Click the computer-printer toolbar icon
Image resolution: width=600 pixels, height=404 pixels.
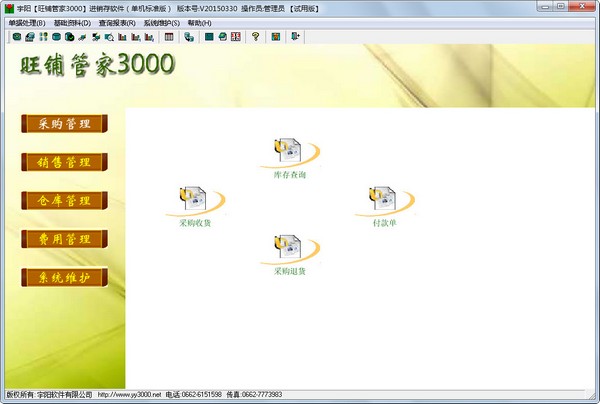tap(30, 37)
